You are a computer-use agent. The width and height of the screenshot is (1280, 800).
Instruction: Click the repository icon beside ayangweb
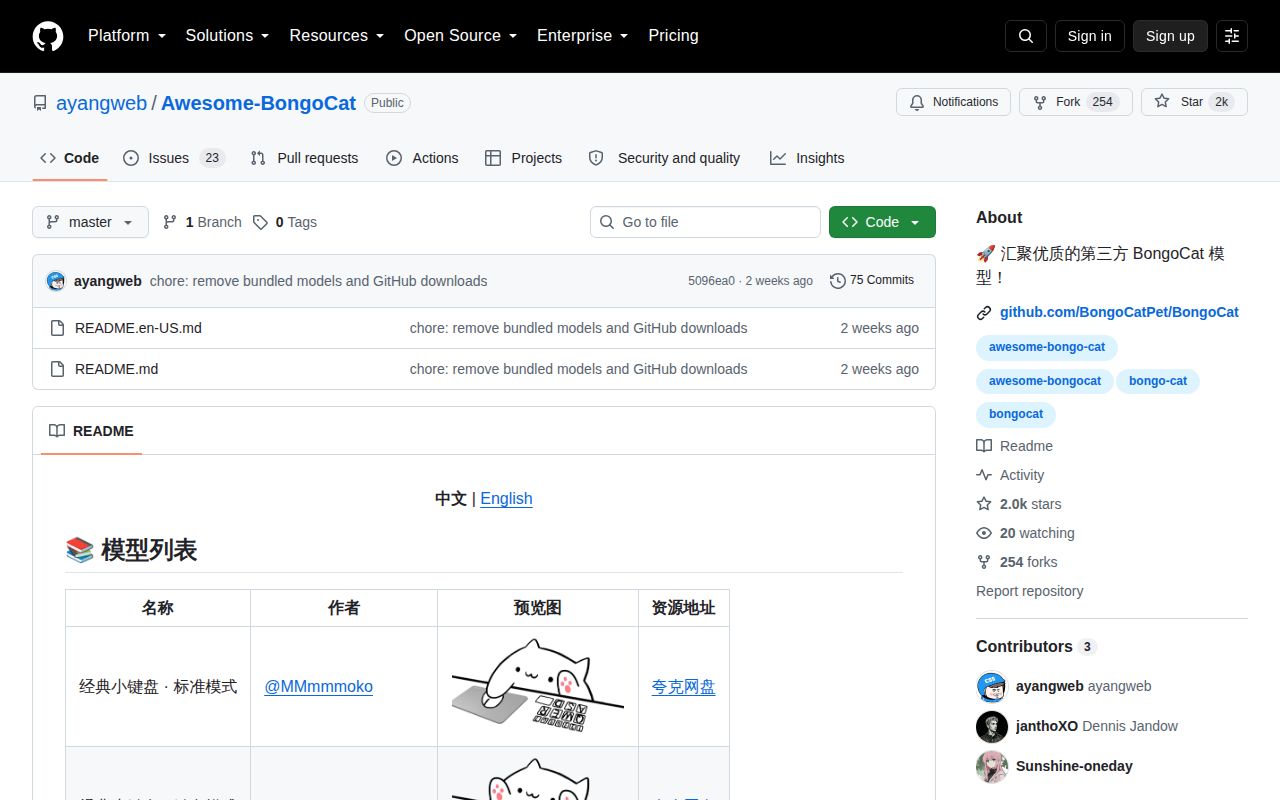[40, 103]
